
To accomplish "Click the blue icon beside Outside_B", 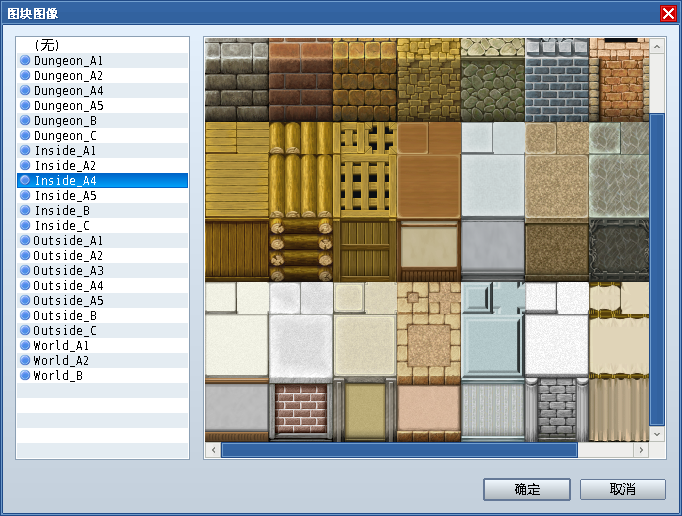I will pyautogui.click(x=25, y=315).
